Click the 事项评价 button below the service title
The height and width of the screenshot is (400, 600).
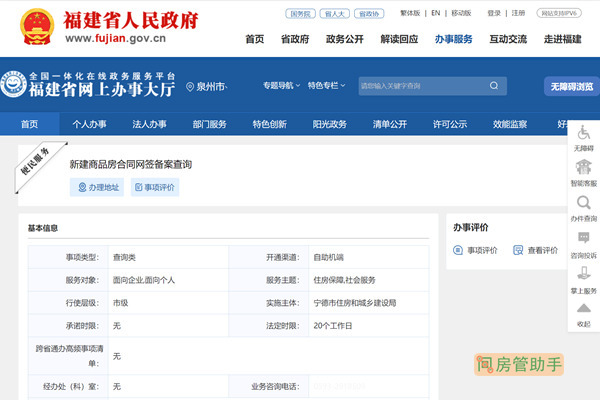point(155,187)
